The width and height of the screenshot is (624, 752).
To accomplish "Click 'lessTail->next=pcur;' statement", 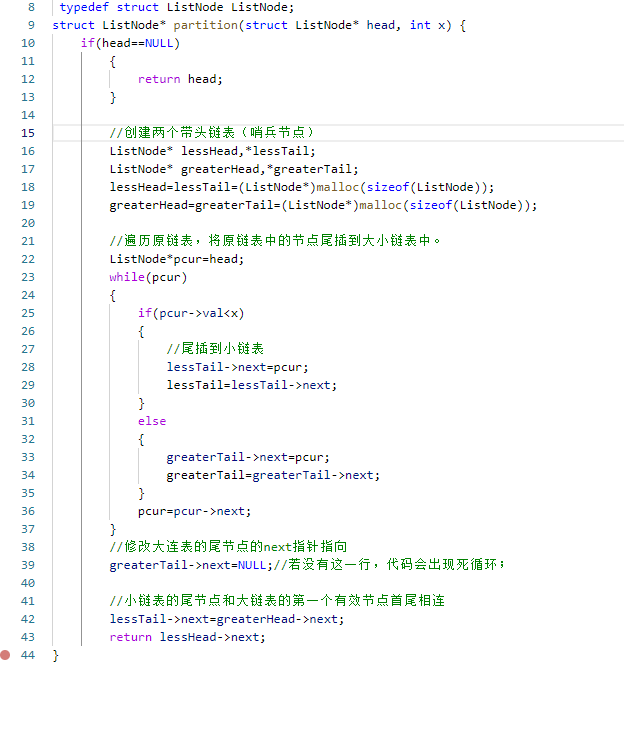I will pyautogui.click(x=237, y=367).
